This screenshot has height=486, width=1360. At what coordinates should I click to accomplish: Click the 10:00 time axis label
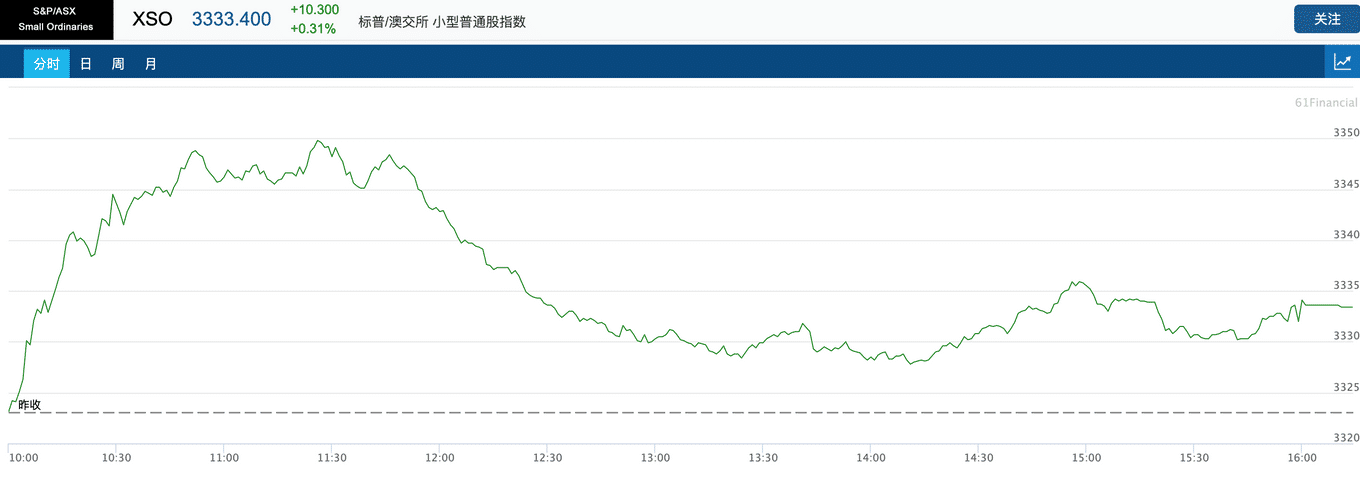[23, 457]
